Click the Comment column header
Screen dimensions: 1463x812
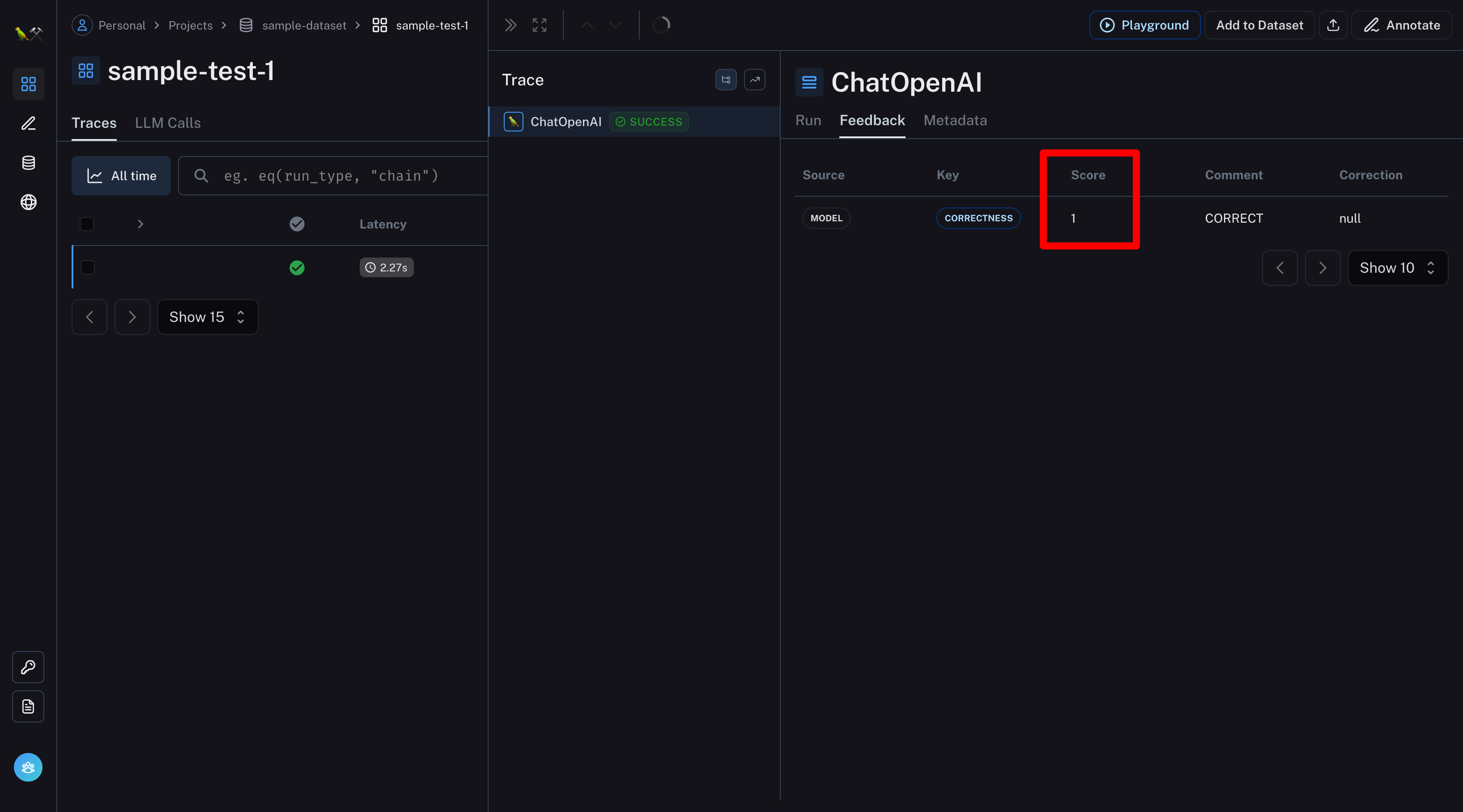(1234, 175)
